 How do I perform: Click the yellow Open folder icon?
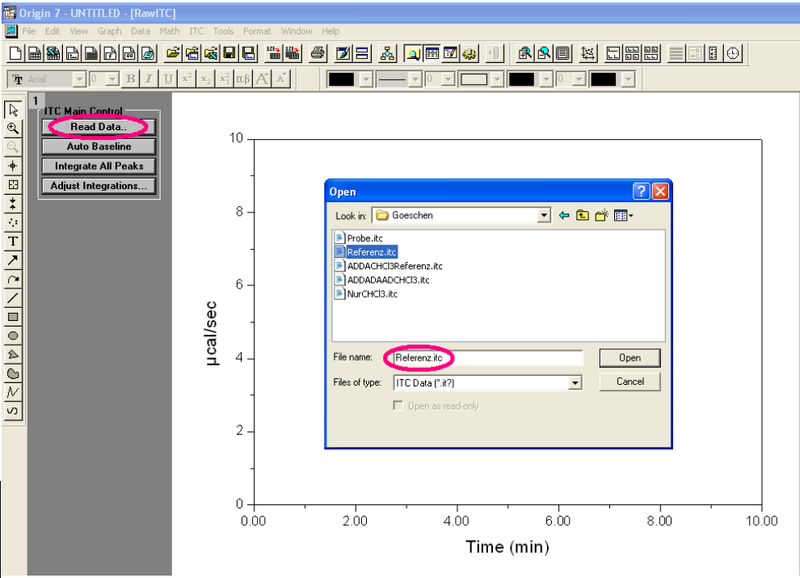pyautogui.click(x=173, y=53)
